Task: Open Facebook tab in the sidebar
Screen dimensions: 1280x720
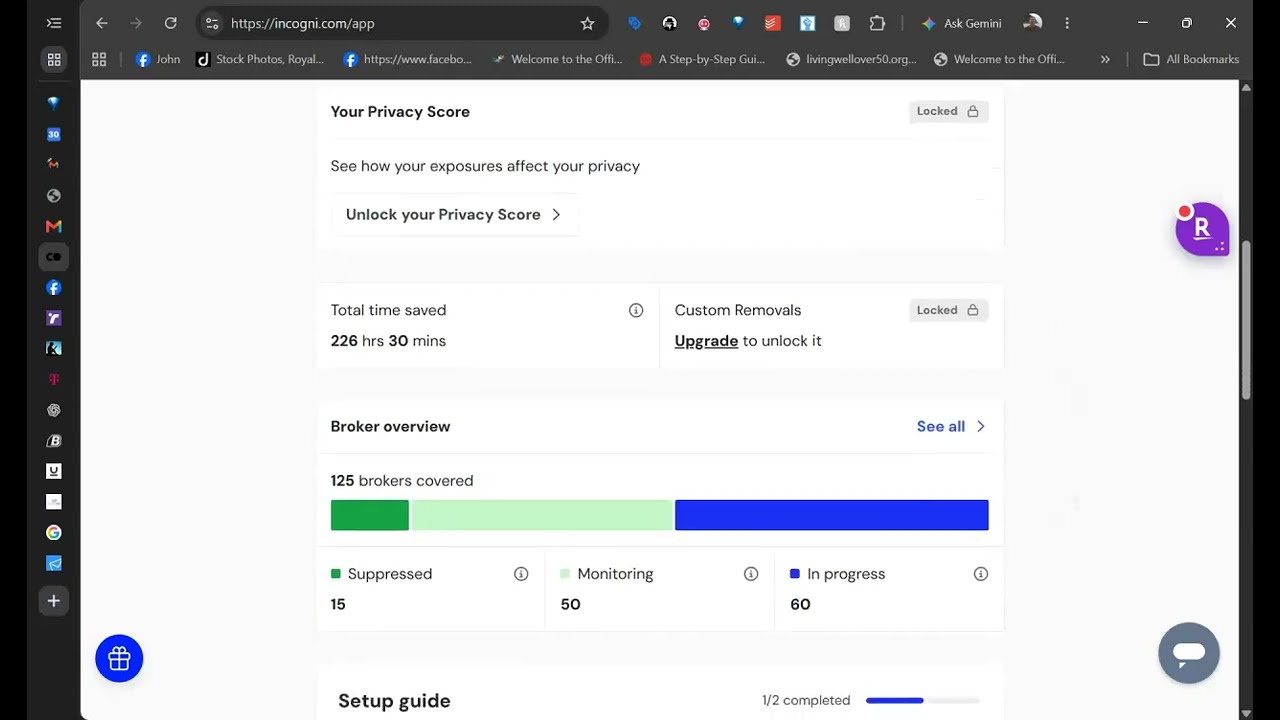Action: pos(54,288)
